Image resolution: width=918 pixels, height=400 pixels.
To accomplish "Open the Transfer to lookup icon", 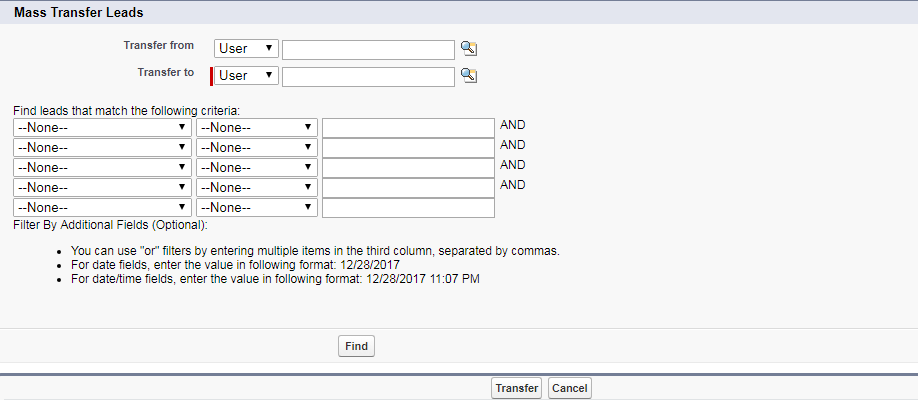I will click(x=468, y=76).
